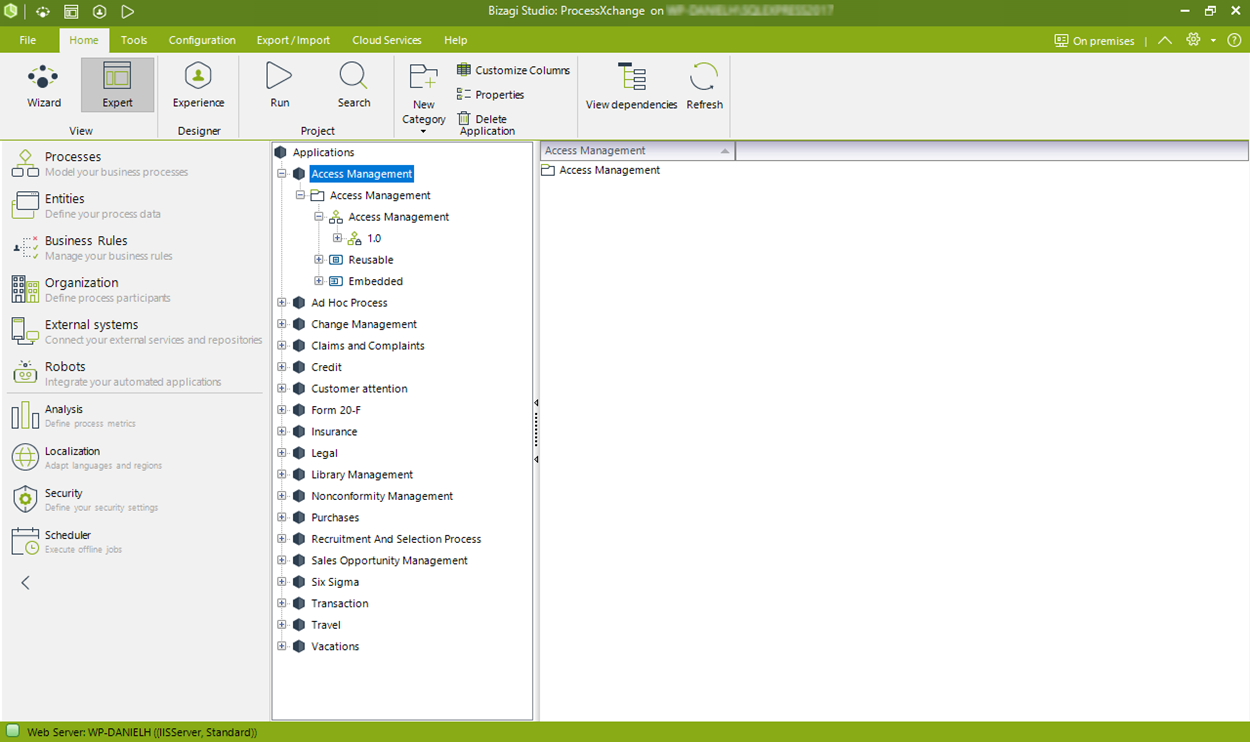Select the Purchases application
This screenshot has height=742, width=1250.
coord(334,518)
